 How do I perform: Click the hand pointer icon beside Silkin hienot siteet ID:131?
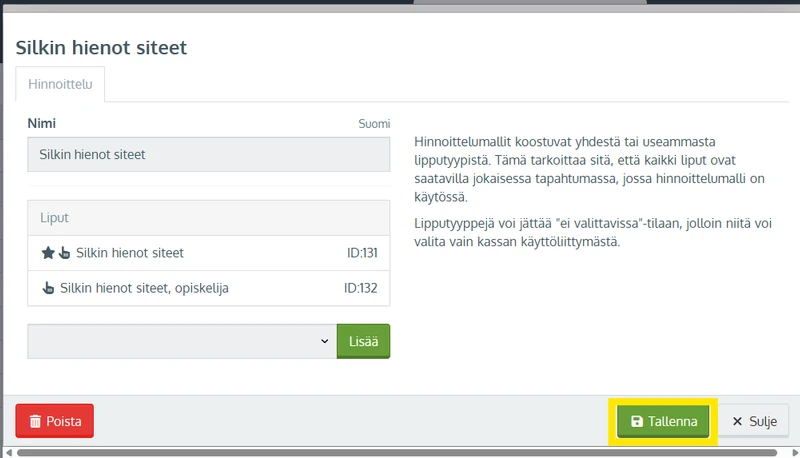click(x=64, y=253)
